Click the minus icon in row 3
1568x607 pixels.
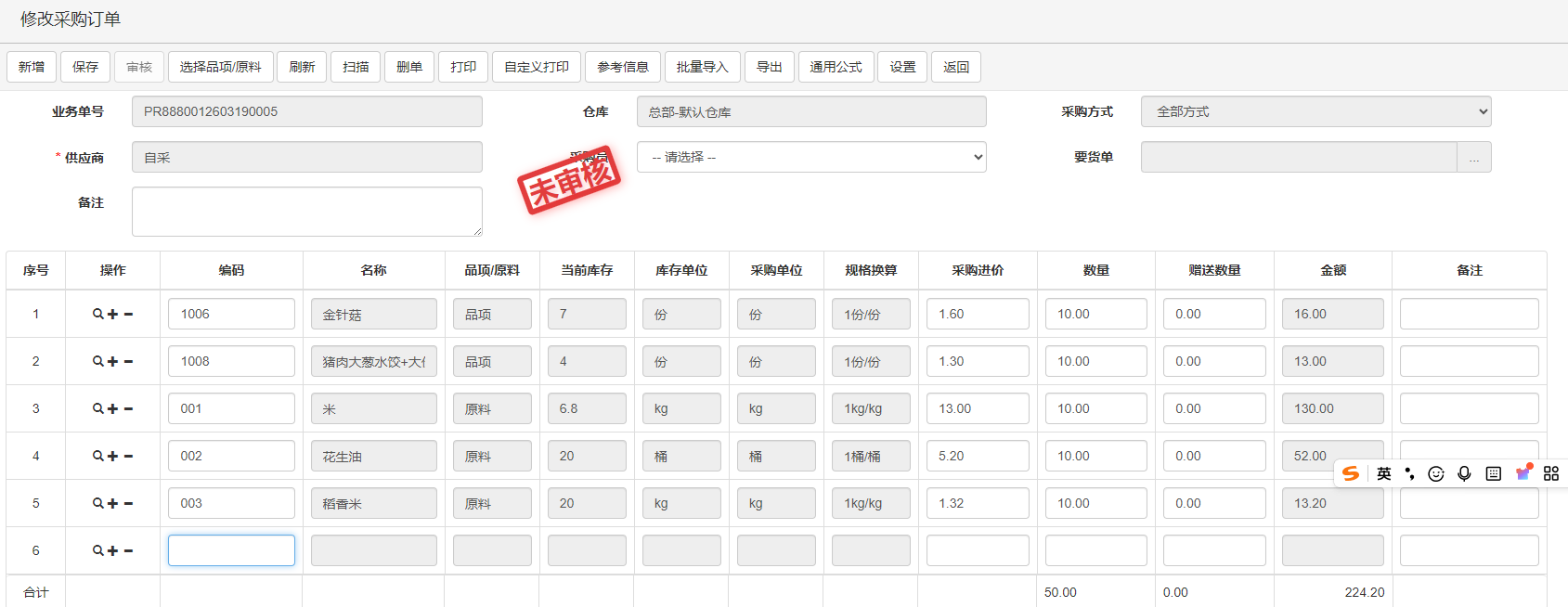[x=128, y=409]
